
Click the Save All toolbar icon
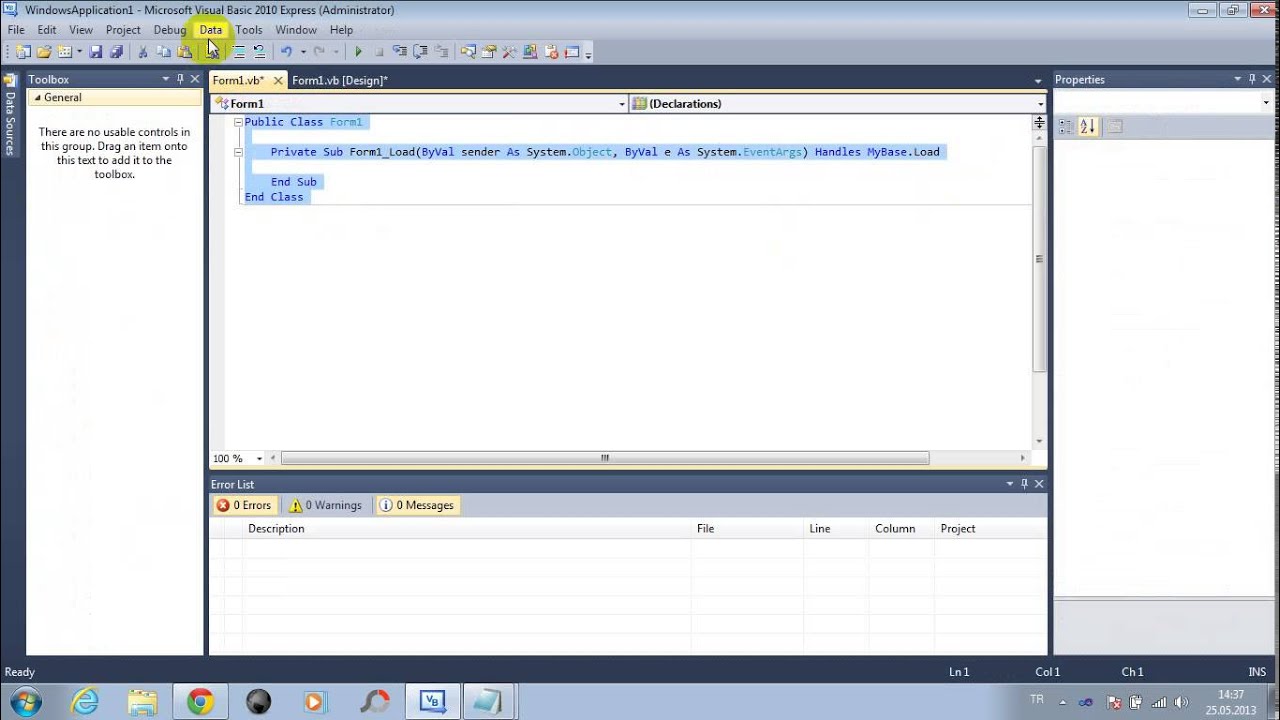(116, 51)
